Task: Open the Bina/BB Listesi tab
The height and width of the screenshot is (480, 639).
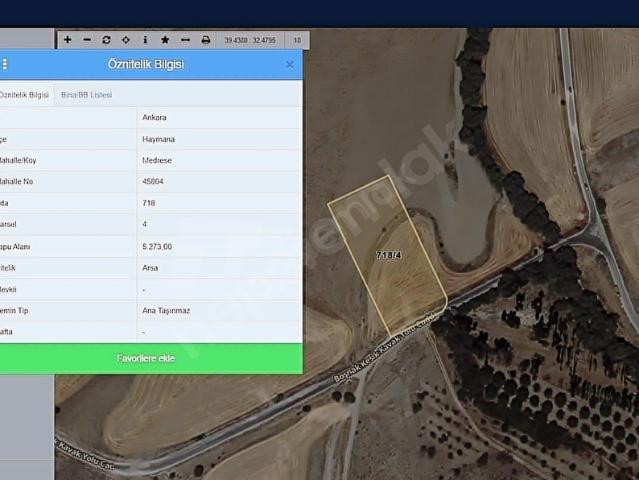Action: [x=87, y=95]
